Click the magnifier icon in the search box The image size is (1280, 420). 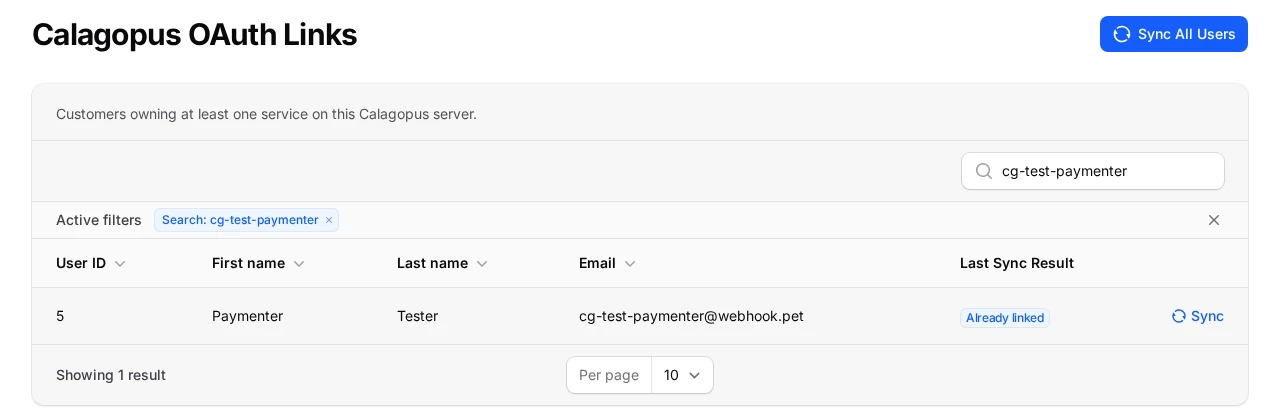(984, 171)
